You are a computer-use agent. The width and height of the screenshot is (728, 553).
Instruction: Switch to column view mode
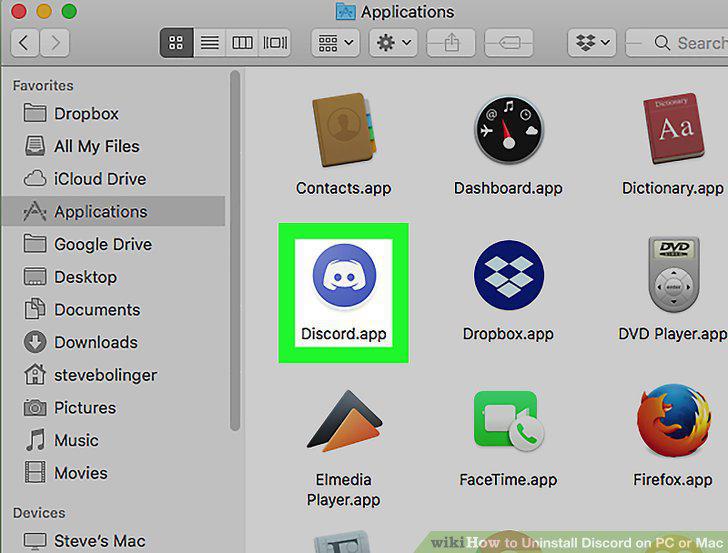[242, 43]
